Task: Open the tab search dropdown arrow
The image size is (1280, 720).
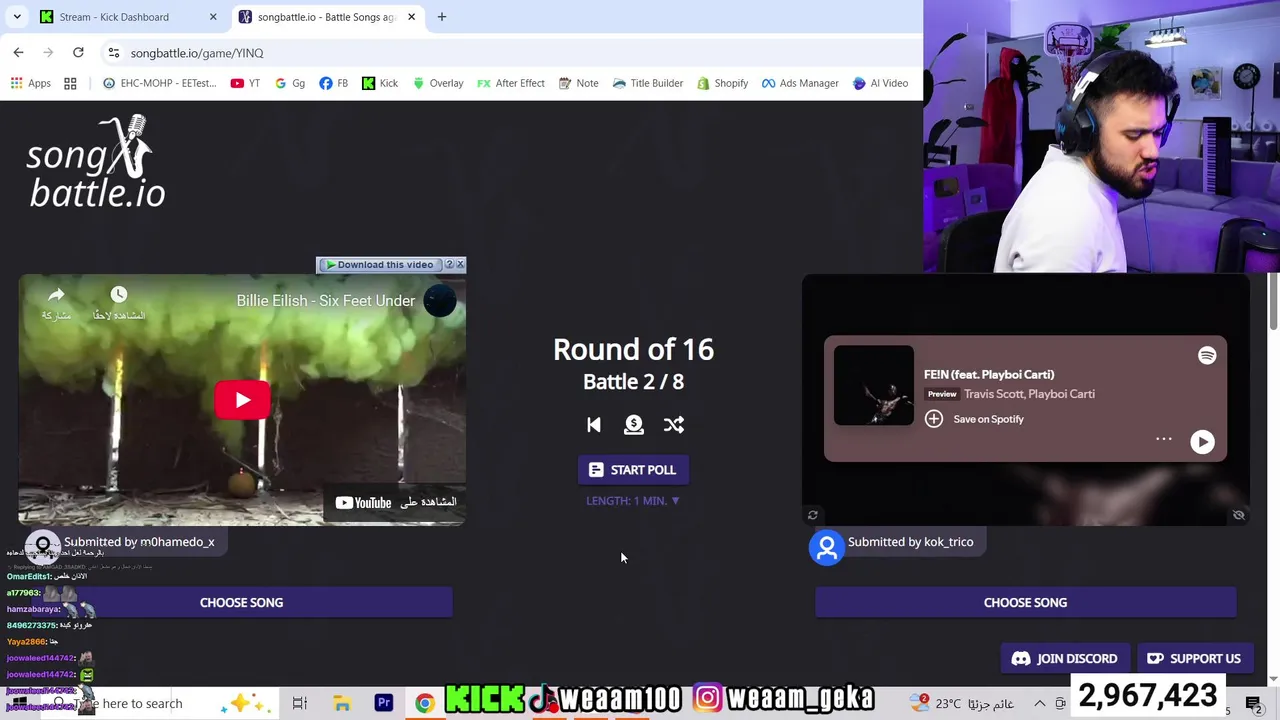Action: [17, 17]
